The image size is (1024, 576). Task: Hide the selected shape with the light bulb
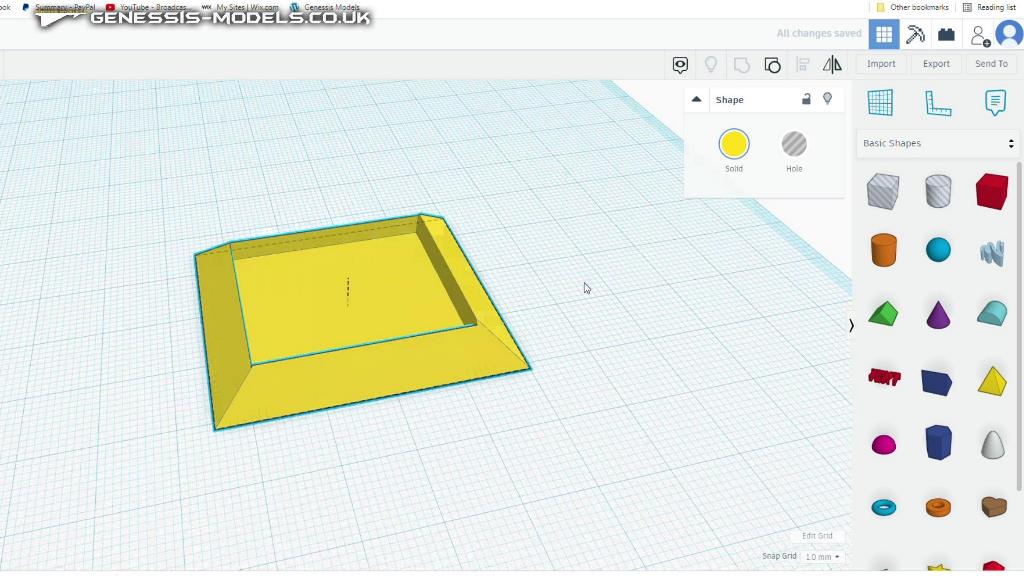click(x=827, y=99)
